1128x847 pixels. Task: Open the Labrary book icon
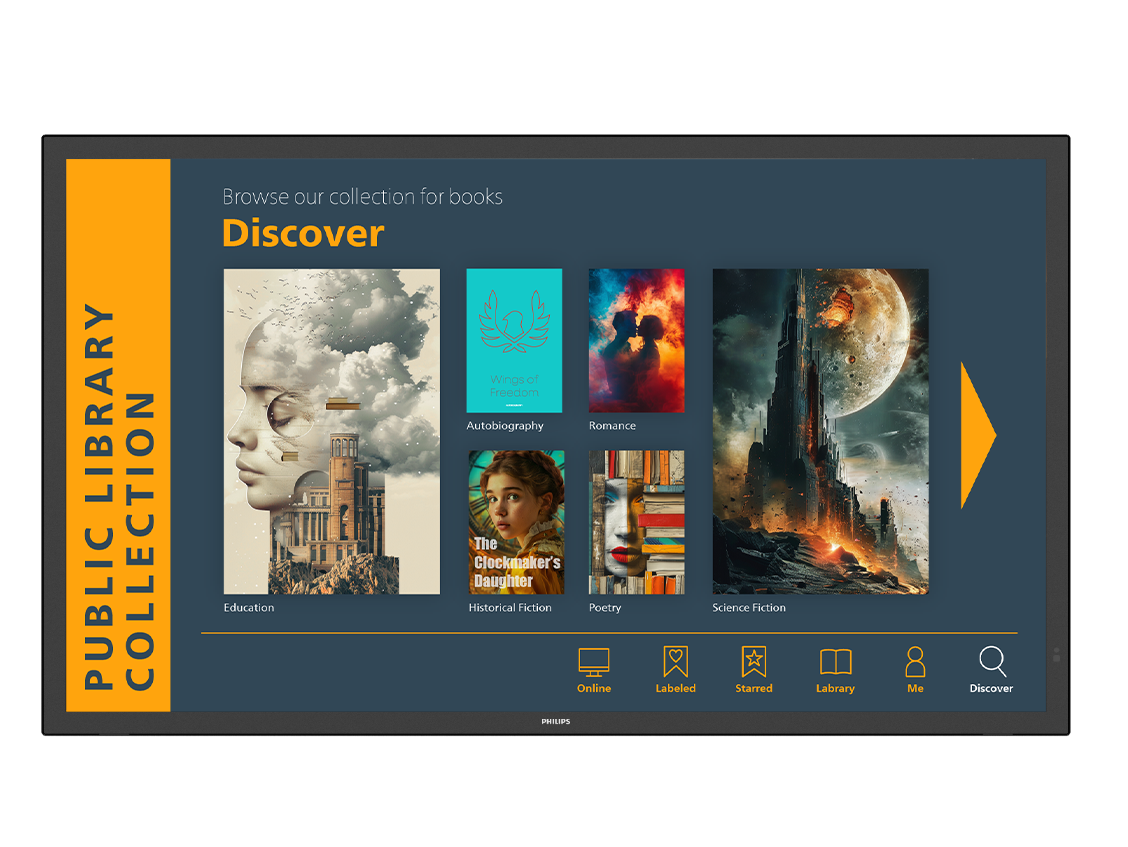coord(835,662)
